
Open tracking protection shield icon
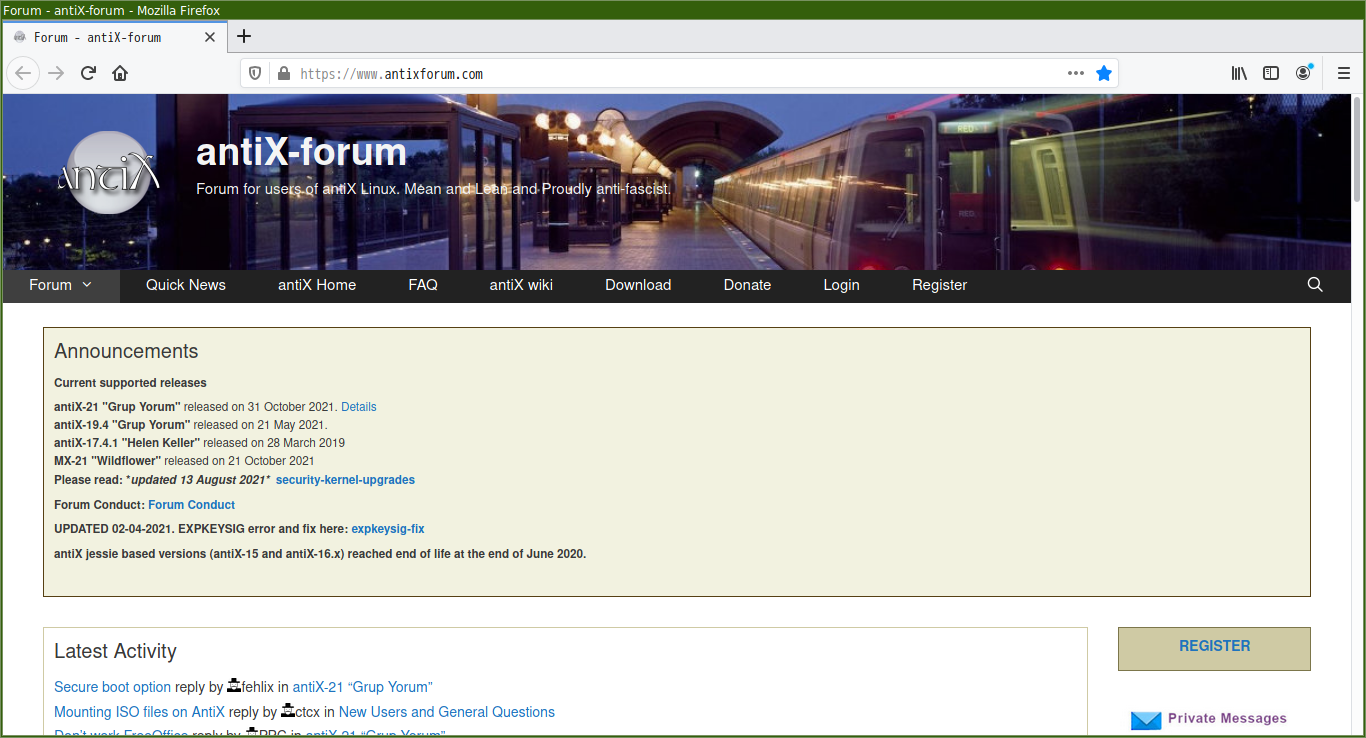[x=255, y=73]
